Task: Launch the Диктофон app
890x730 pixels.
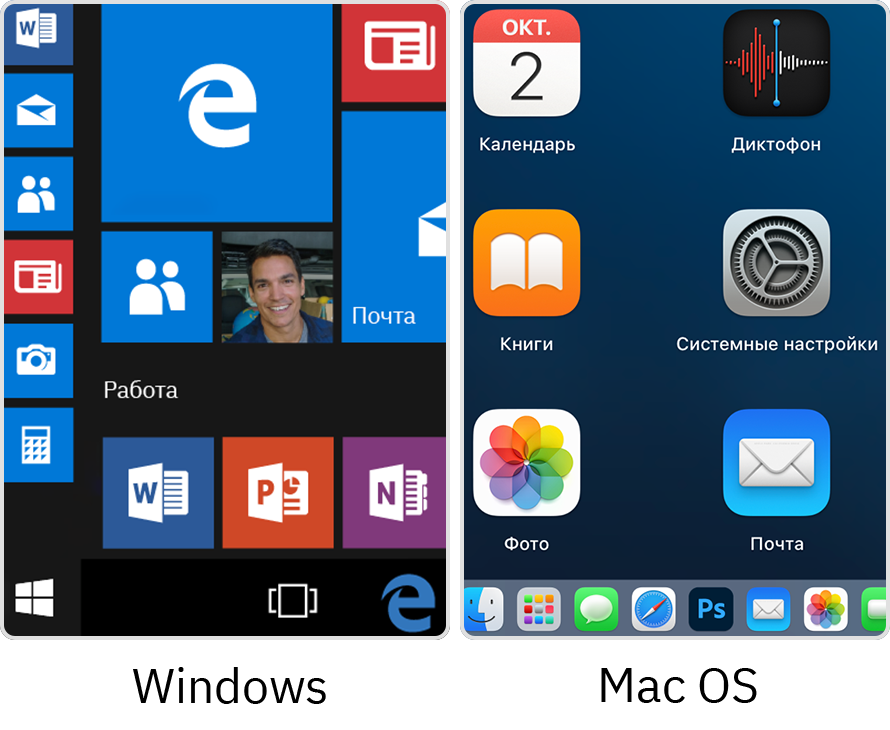Action: (x=776, y=63)
